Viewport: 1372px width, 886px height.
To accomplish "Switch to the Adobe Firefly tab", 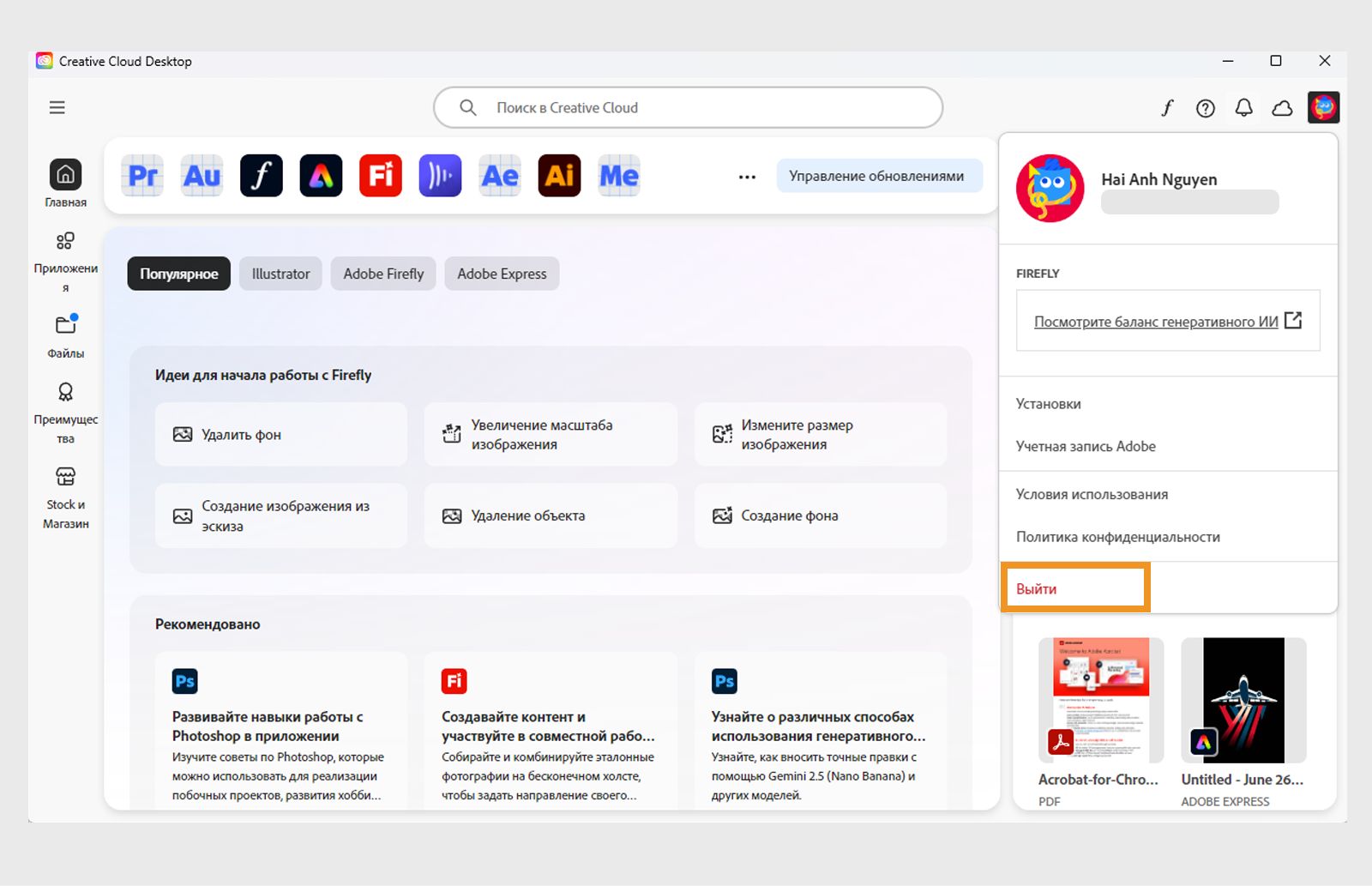I will (x=383, y=274).
